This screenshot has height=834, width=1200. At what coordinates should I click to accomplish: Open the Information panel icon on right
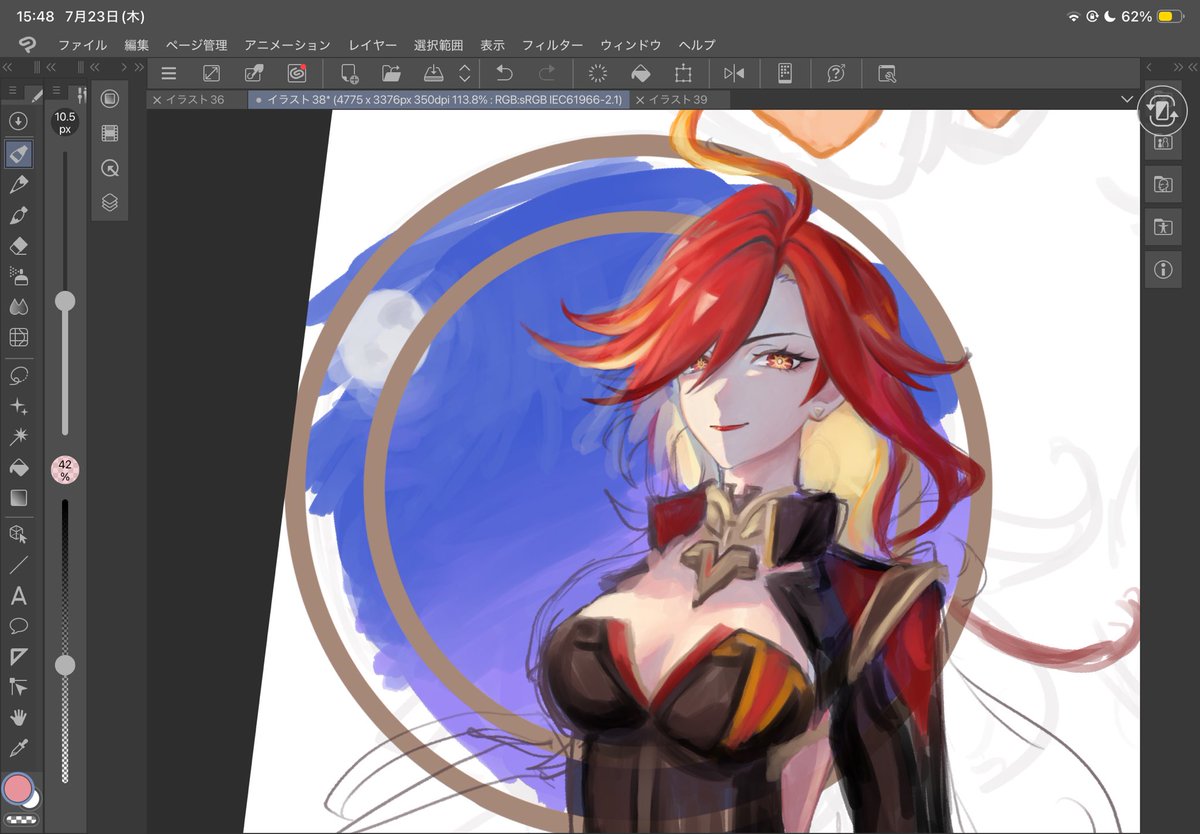(x=1163, y=269)
